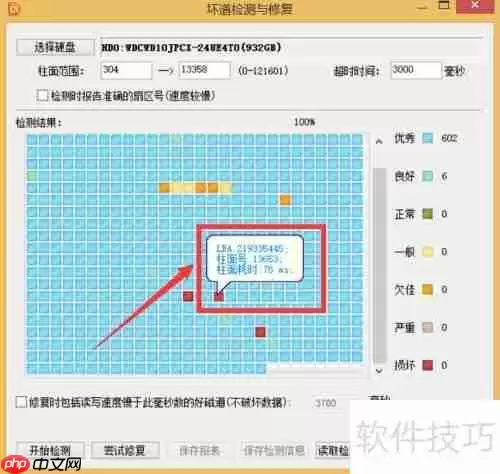Click the pale yellow 一般 legend swatch
Screen dimensions: 500x474
(428, 252)
